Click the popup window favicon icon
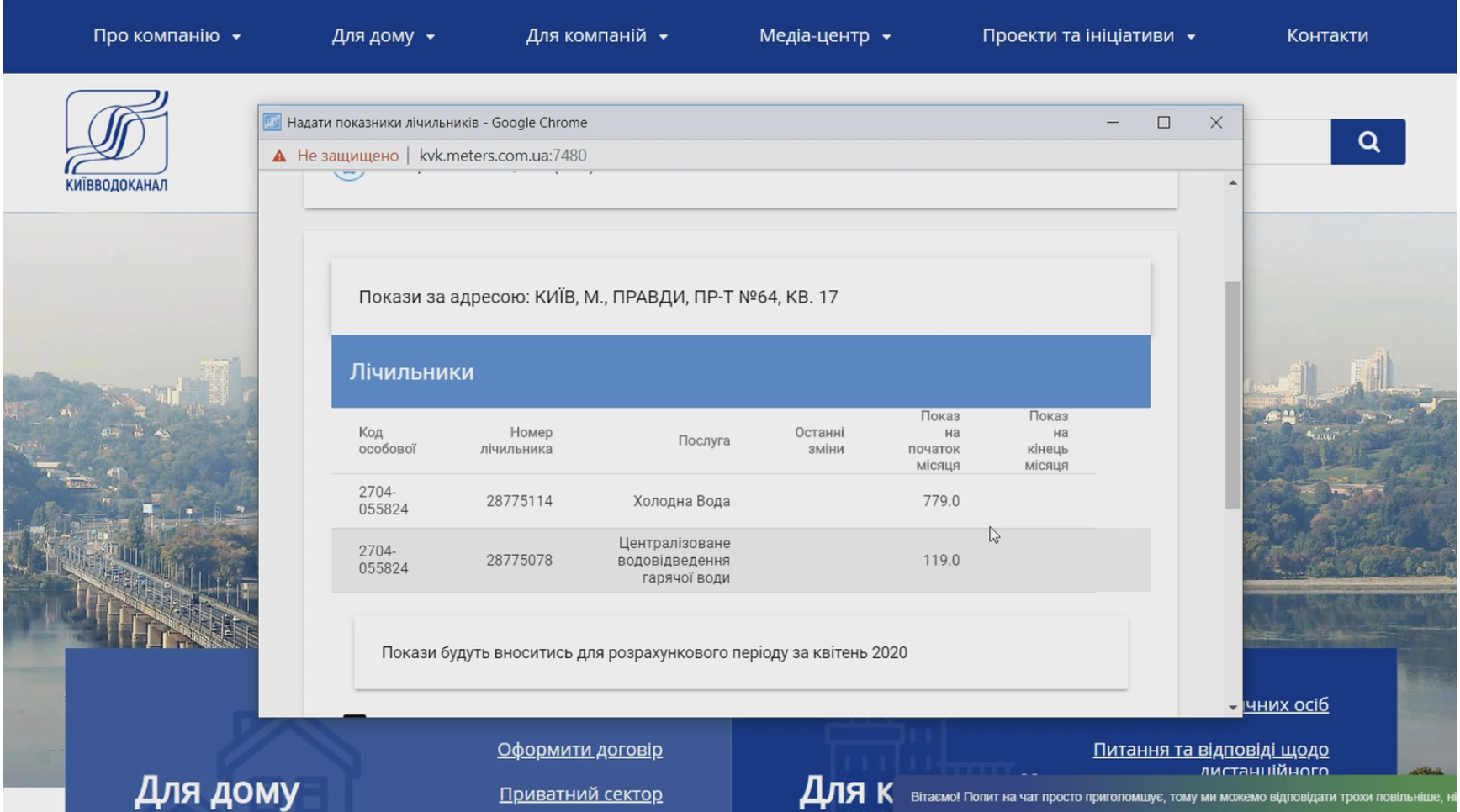This screenshot has width=1460, height=812. click(272, 123)
